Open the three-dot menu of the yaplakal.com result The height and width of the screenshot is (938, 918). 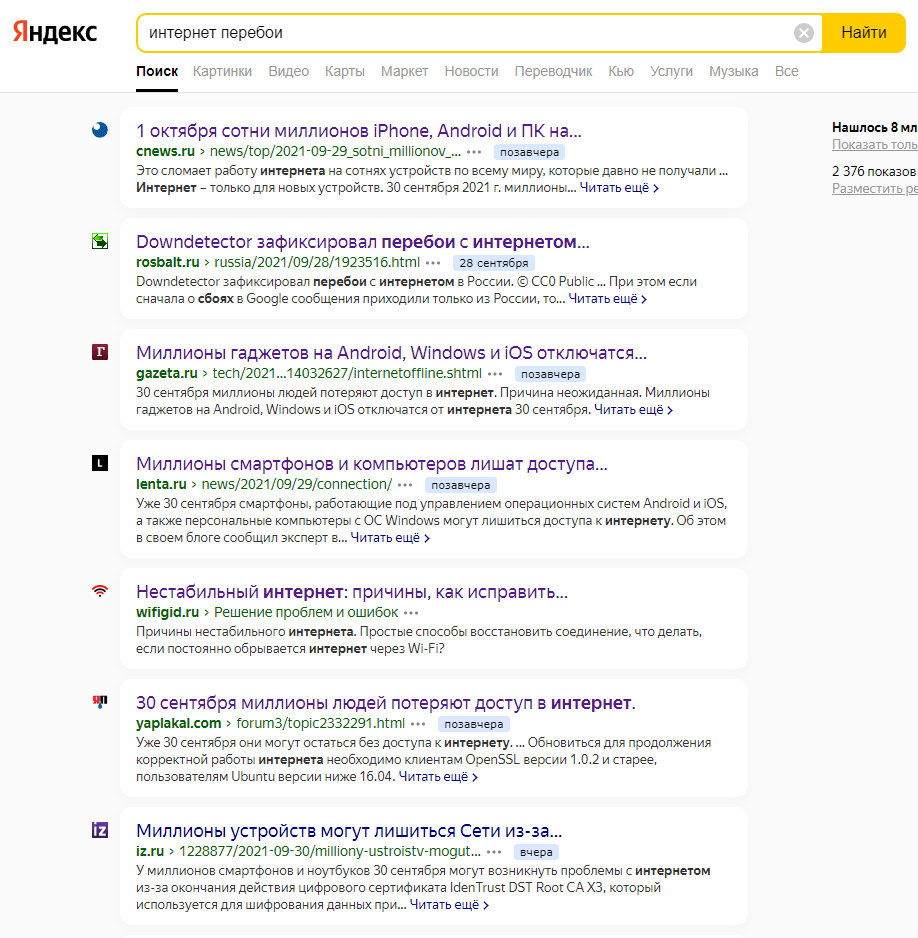pos(418,724)
